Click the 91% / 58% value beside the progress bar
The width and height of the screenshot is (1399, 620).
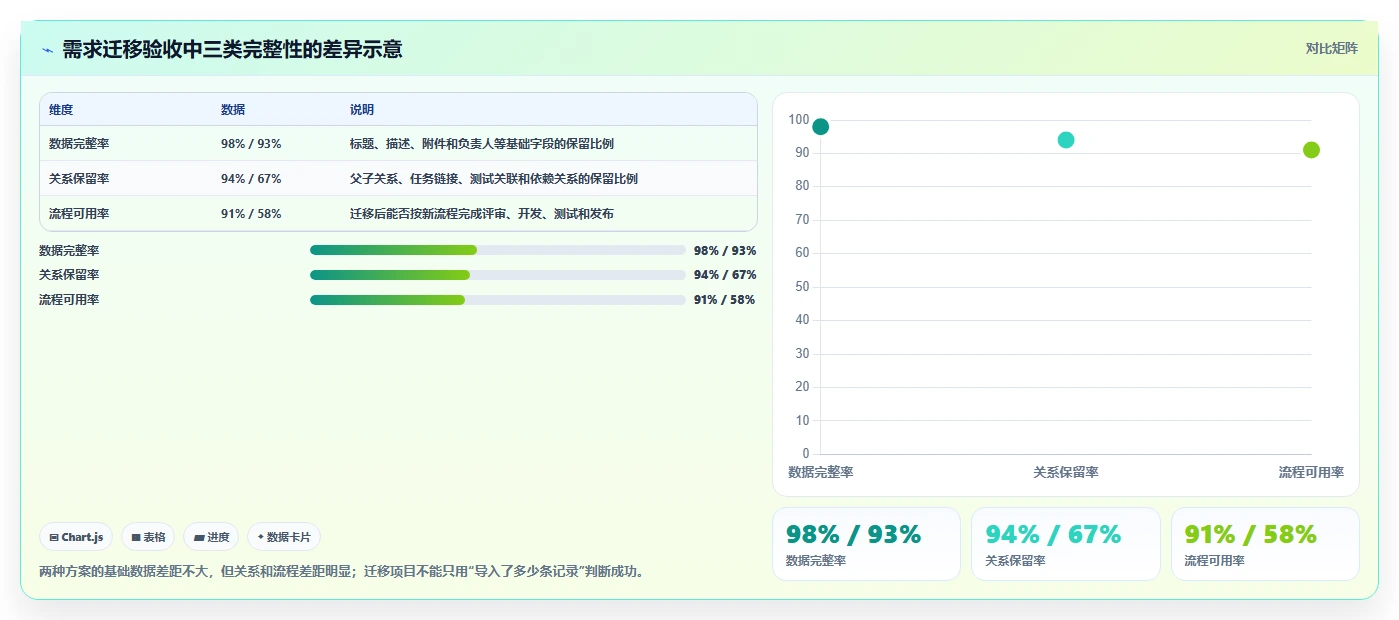(725, 300)
